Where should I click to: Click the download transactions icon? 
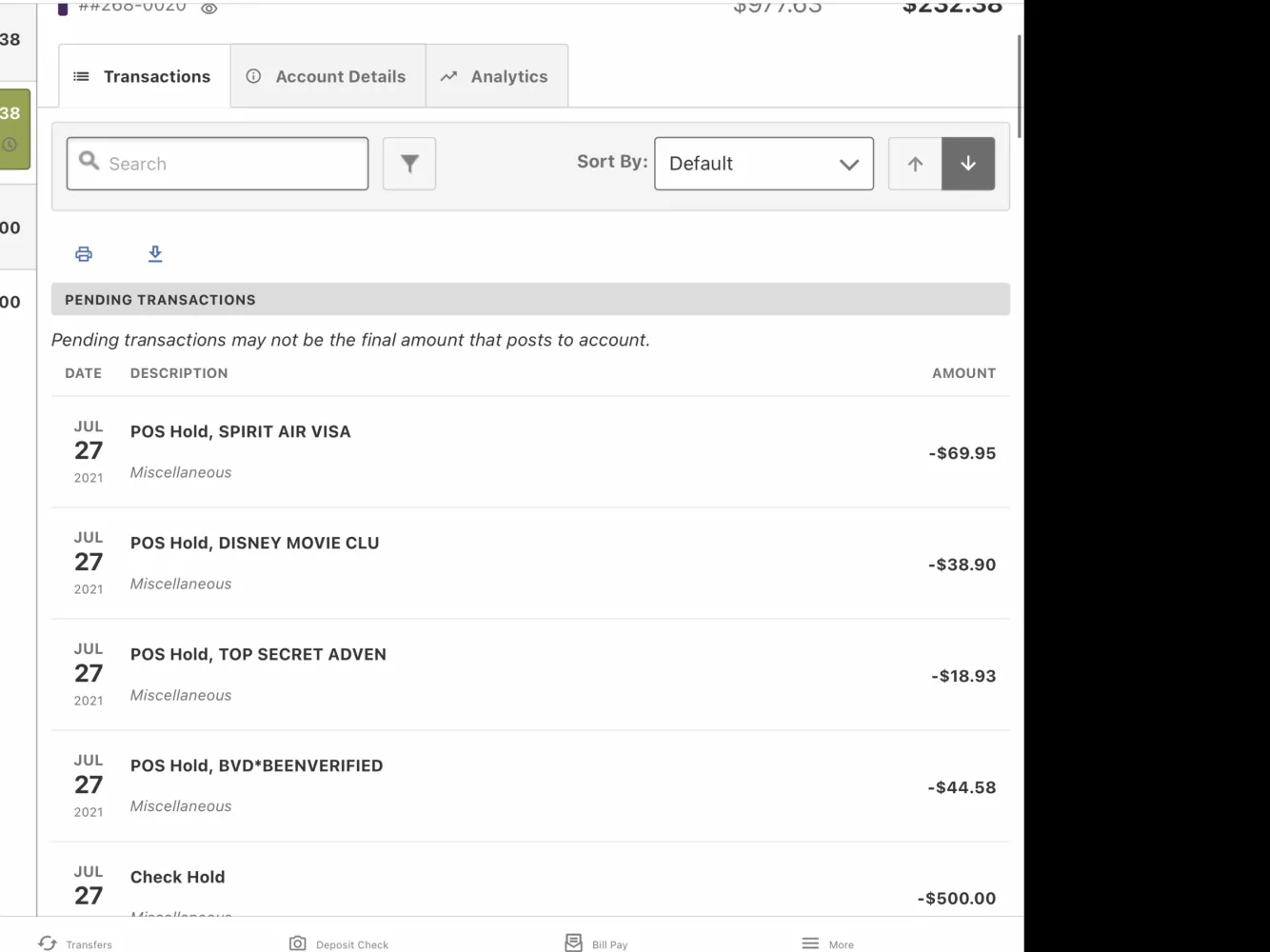[155, 254]
